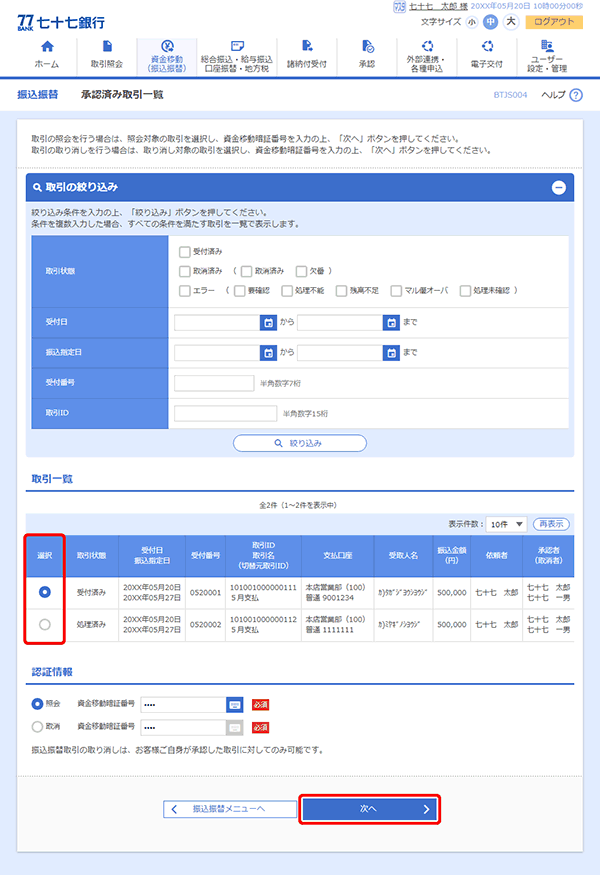The width and height of the screenshot is (600, 875).
Task: Click the 絞り込み search button
Action: point(300,443)
